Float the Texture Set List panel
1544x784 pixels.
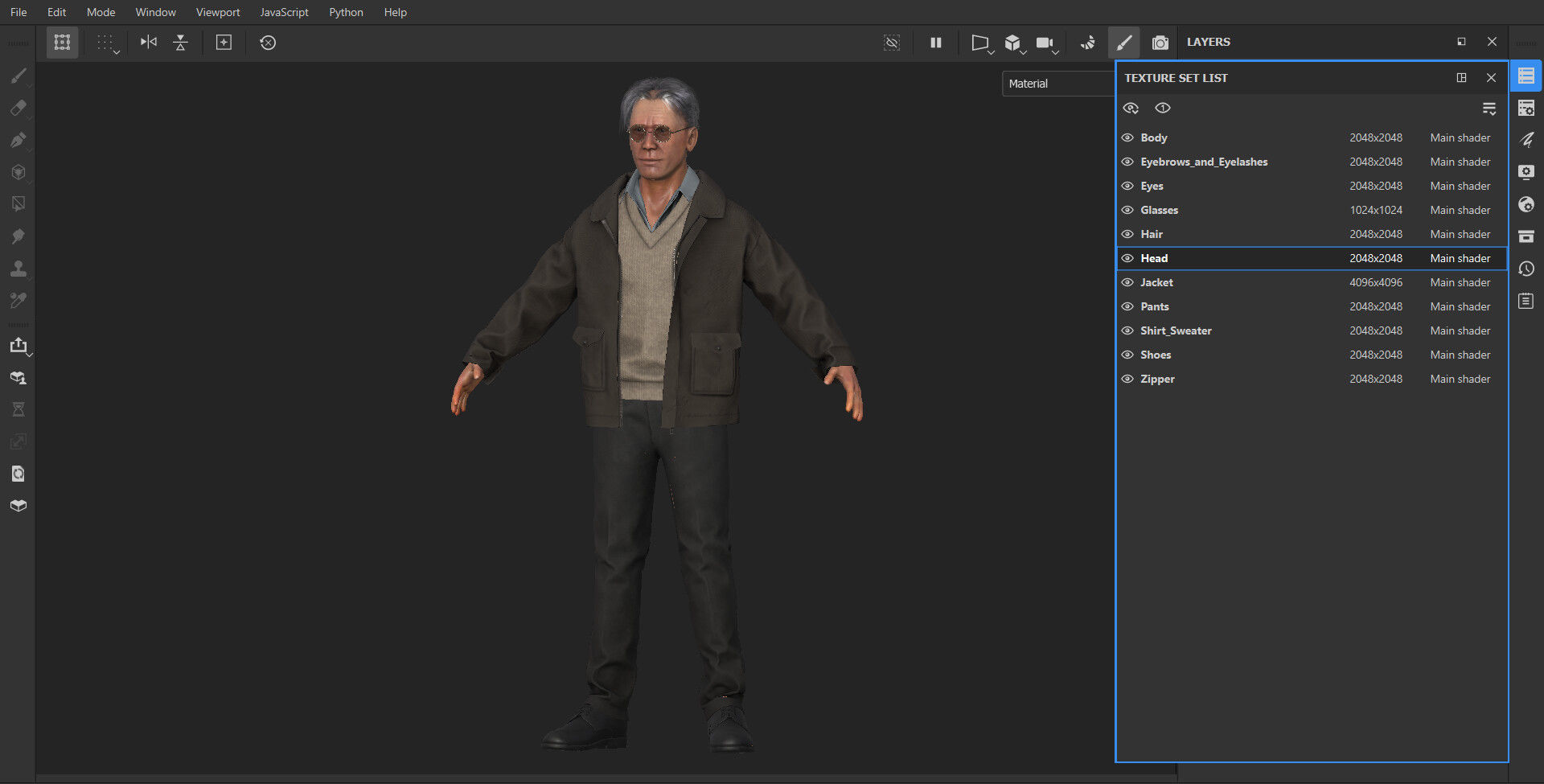[1461, 77]
